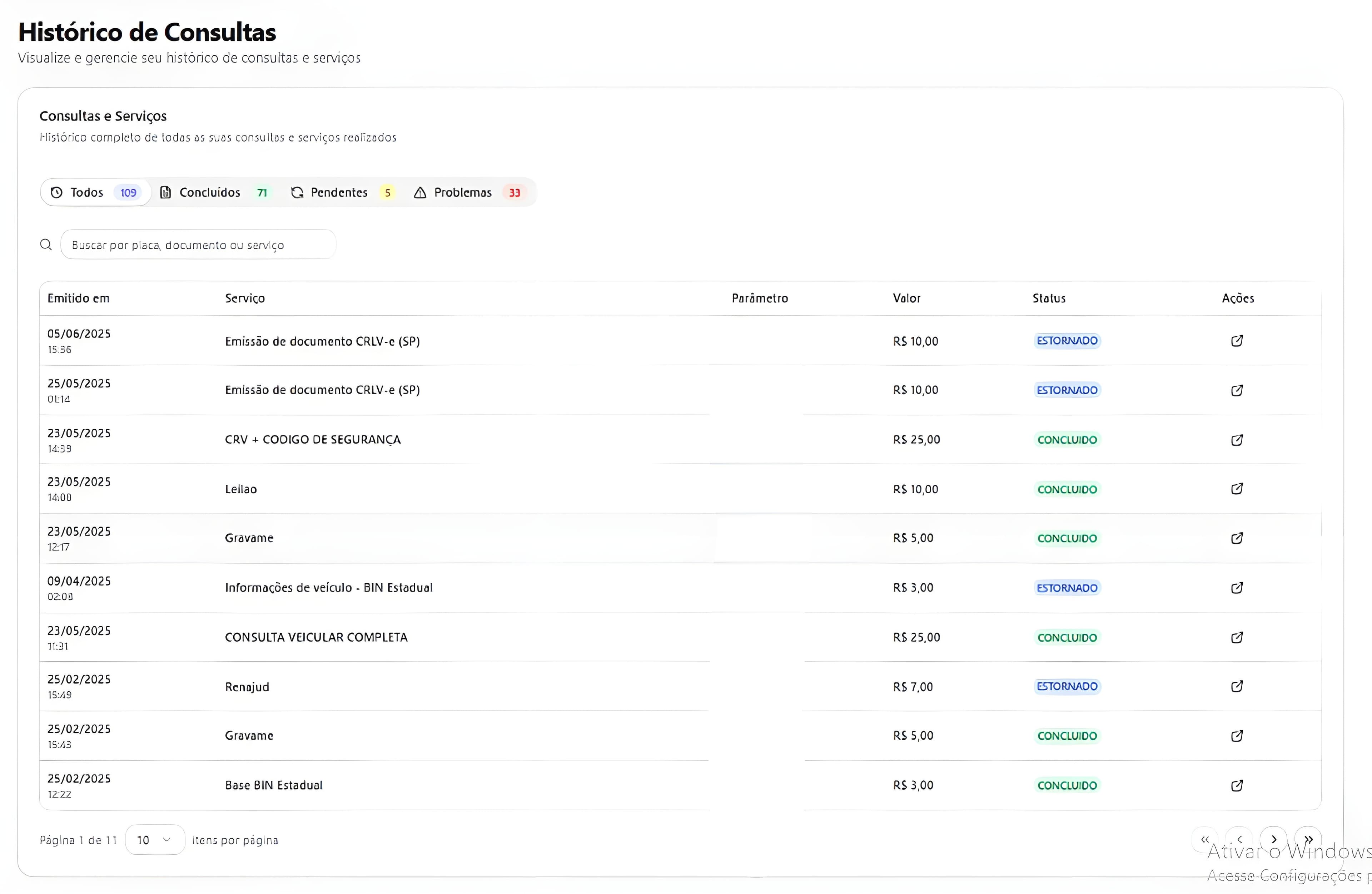Image resolution: width=1372 pixels, height=894 pixels.
Task: Open action icon for 05/06/2025 CRLV-e row
Action: pyautogui.click(x=1237, y=341)
